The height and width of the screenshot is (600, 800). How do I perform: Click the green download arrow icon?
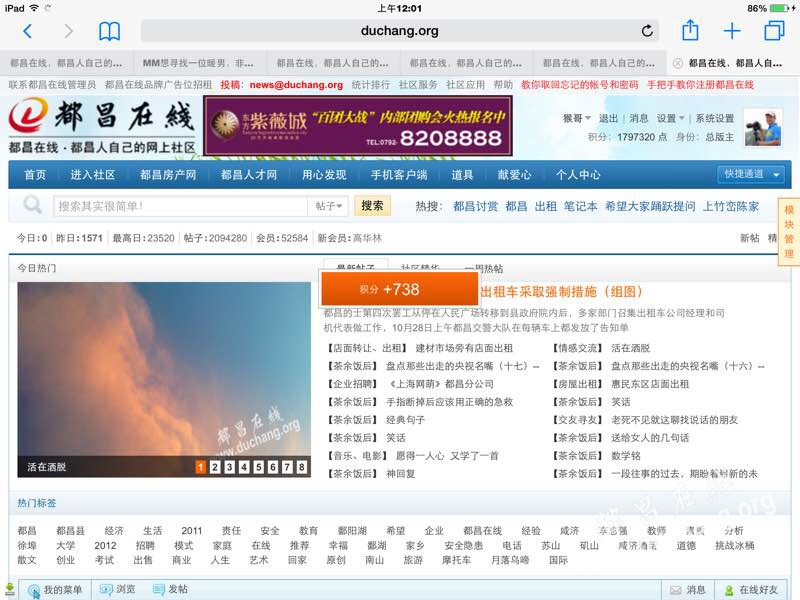point(9,590)
